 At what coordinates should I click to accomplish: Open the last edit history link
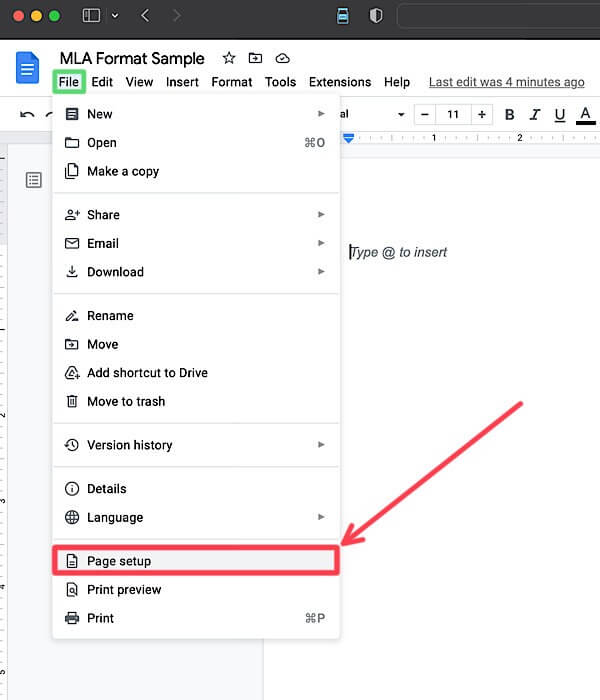[x=507, y=82]
